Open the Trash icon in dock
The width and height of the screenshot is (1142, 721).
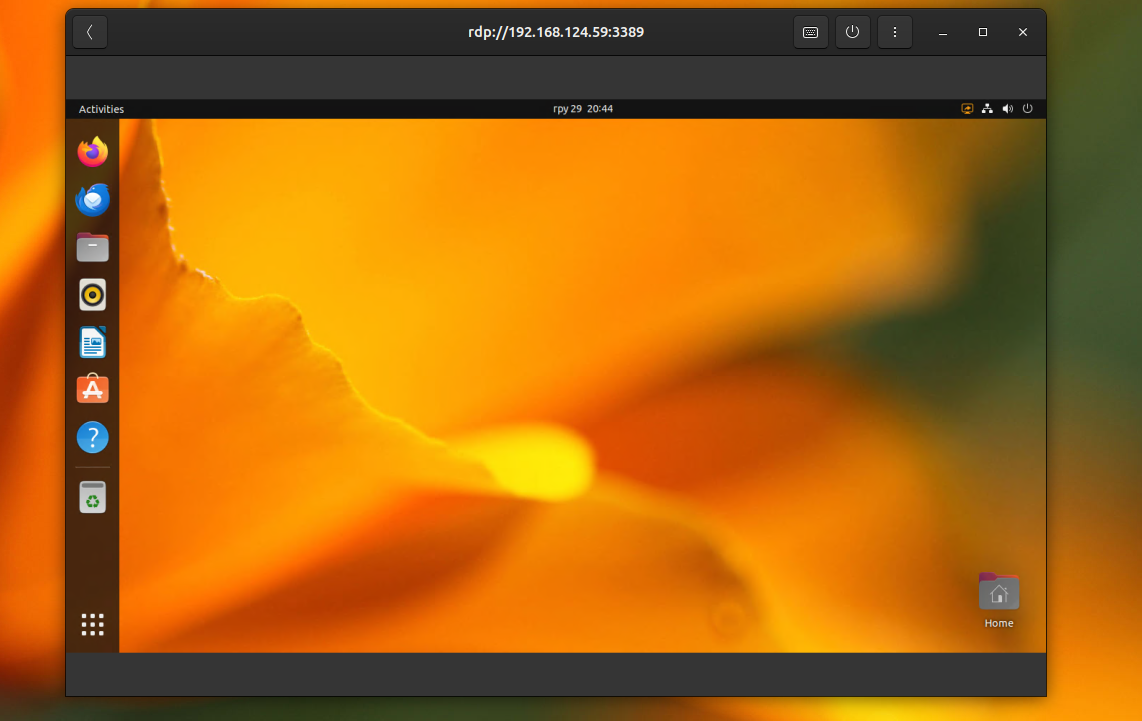tap(92, 497)
